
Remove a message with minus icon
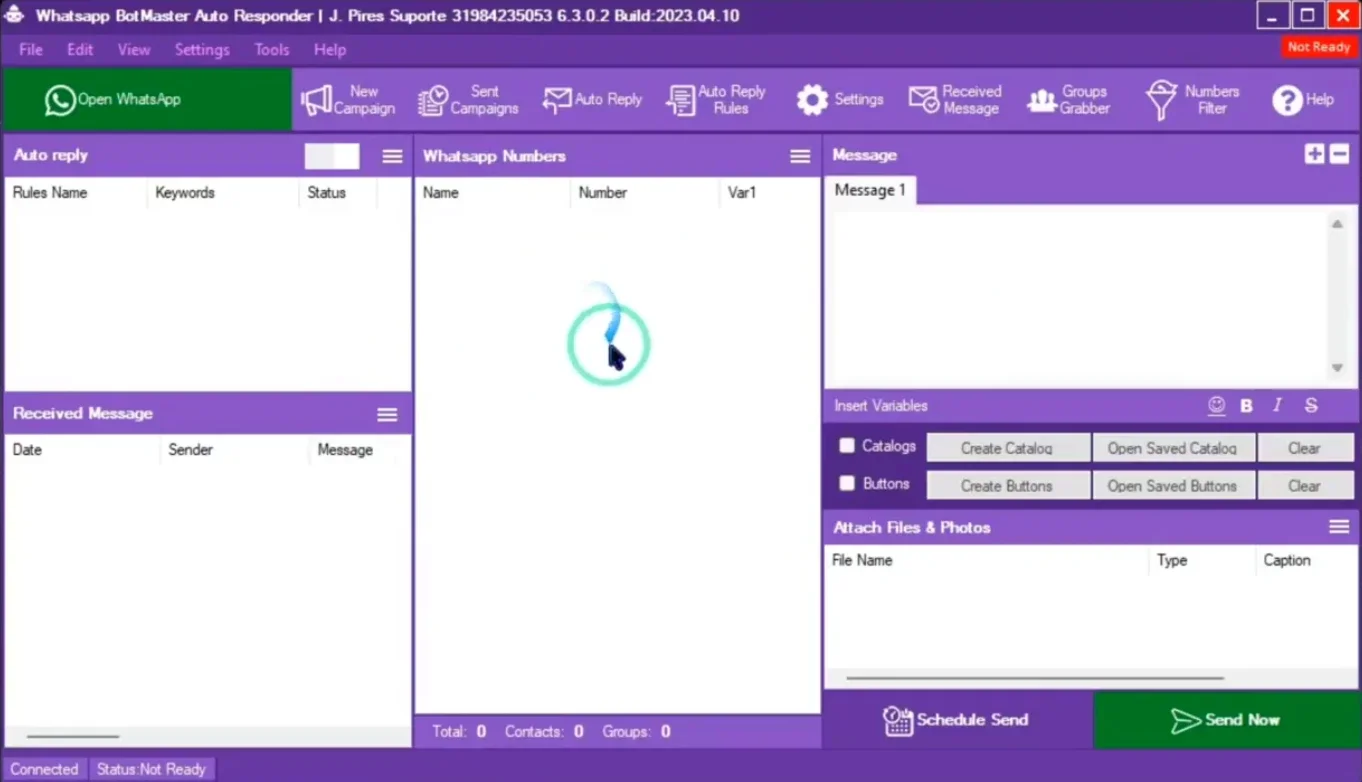1340,154
